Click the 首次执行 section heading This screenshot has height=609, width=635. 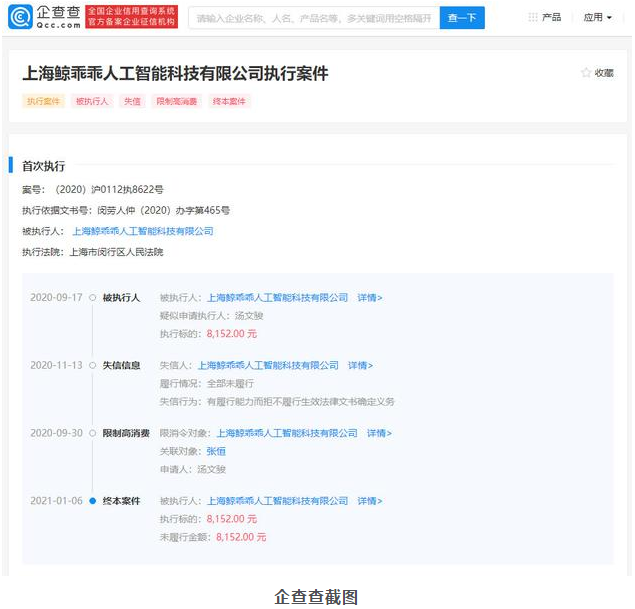click(43, 166)
